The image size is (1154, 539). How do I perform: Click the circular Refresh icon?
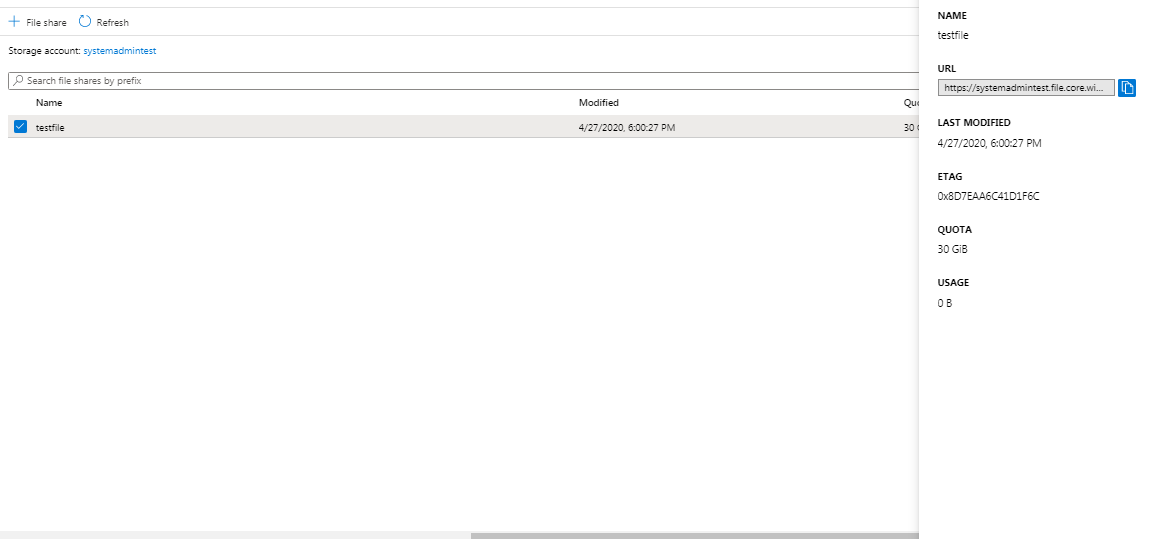tap(85, 22)
